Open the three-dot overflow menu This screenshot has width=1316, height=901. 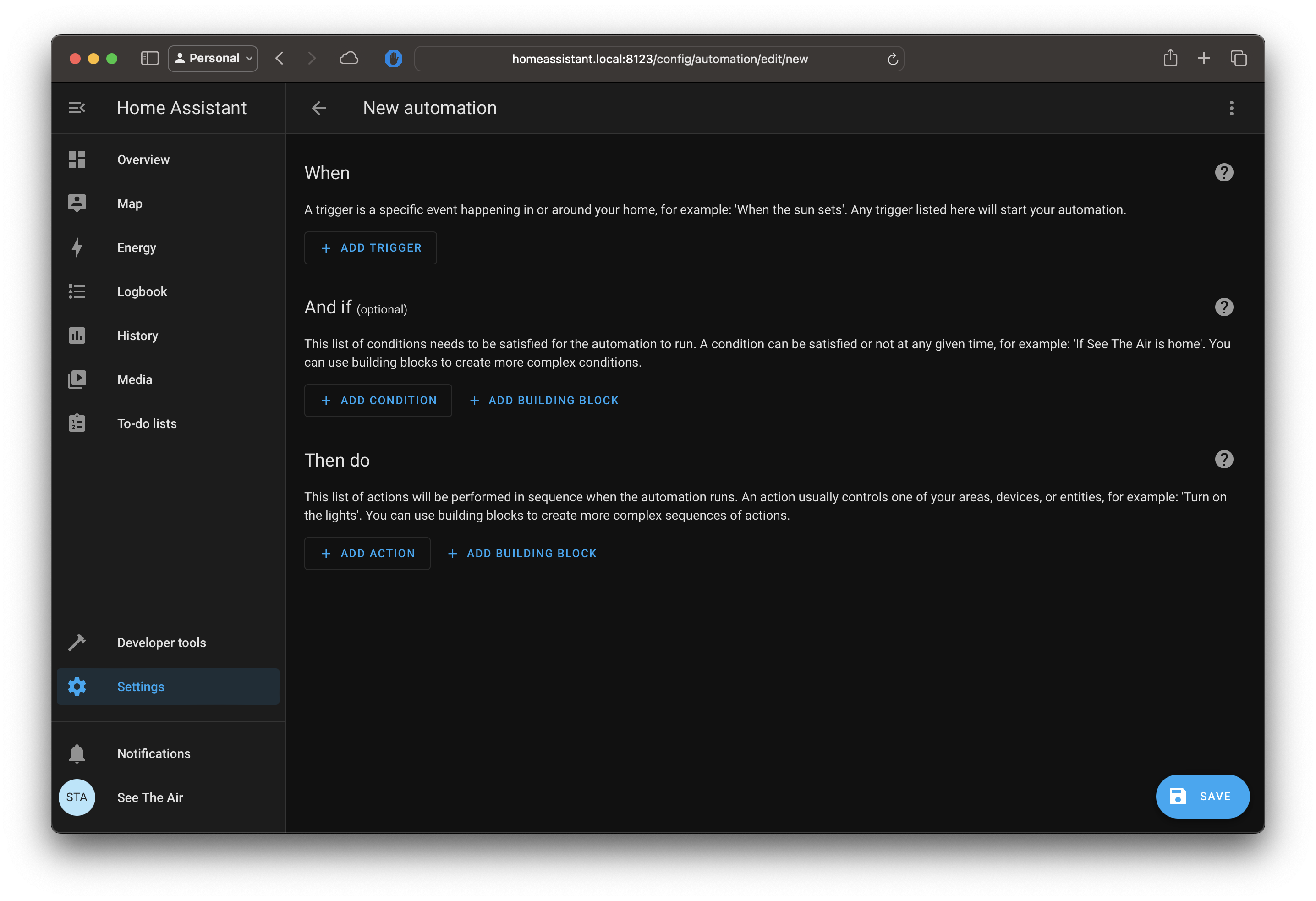1231,108
